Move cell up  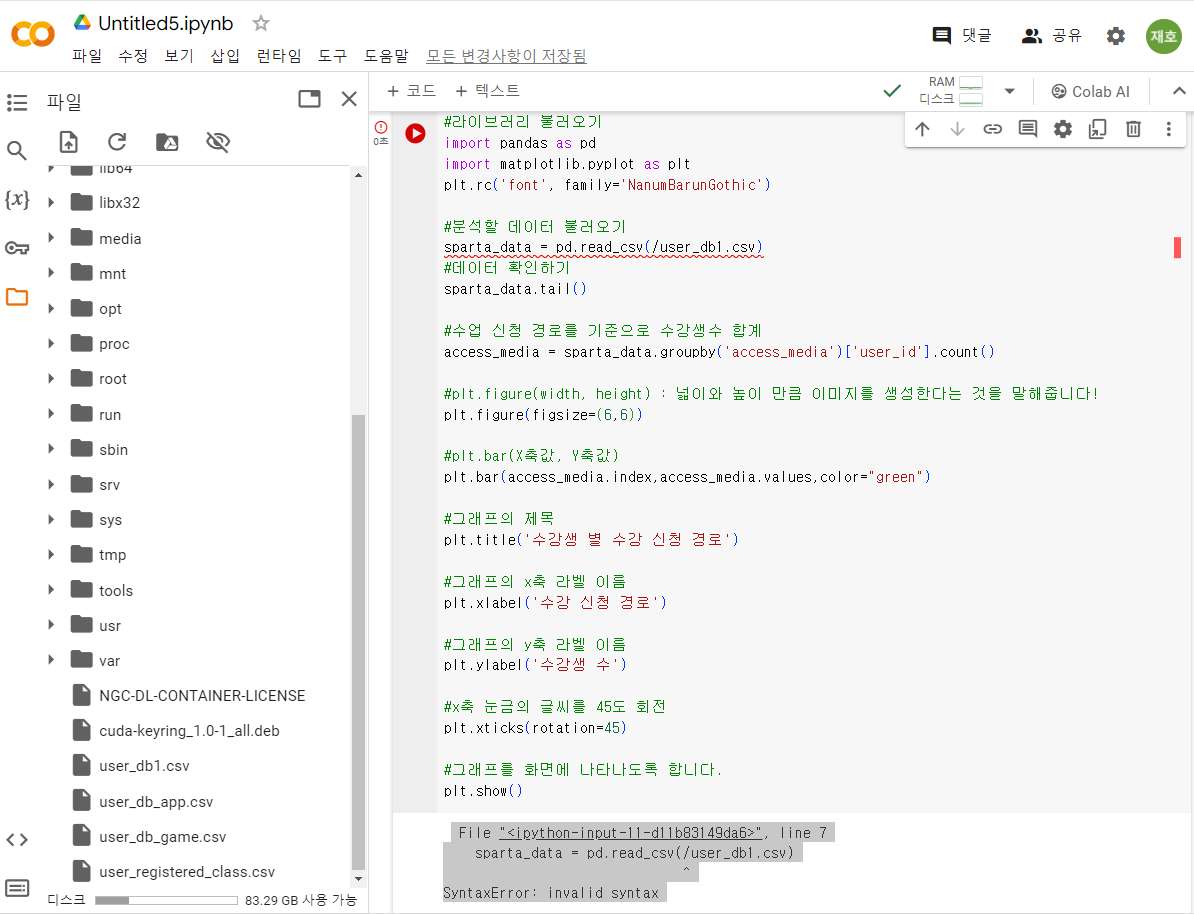pyautogui.click(x=922, y=129)
